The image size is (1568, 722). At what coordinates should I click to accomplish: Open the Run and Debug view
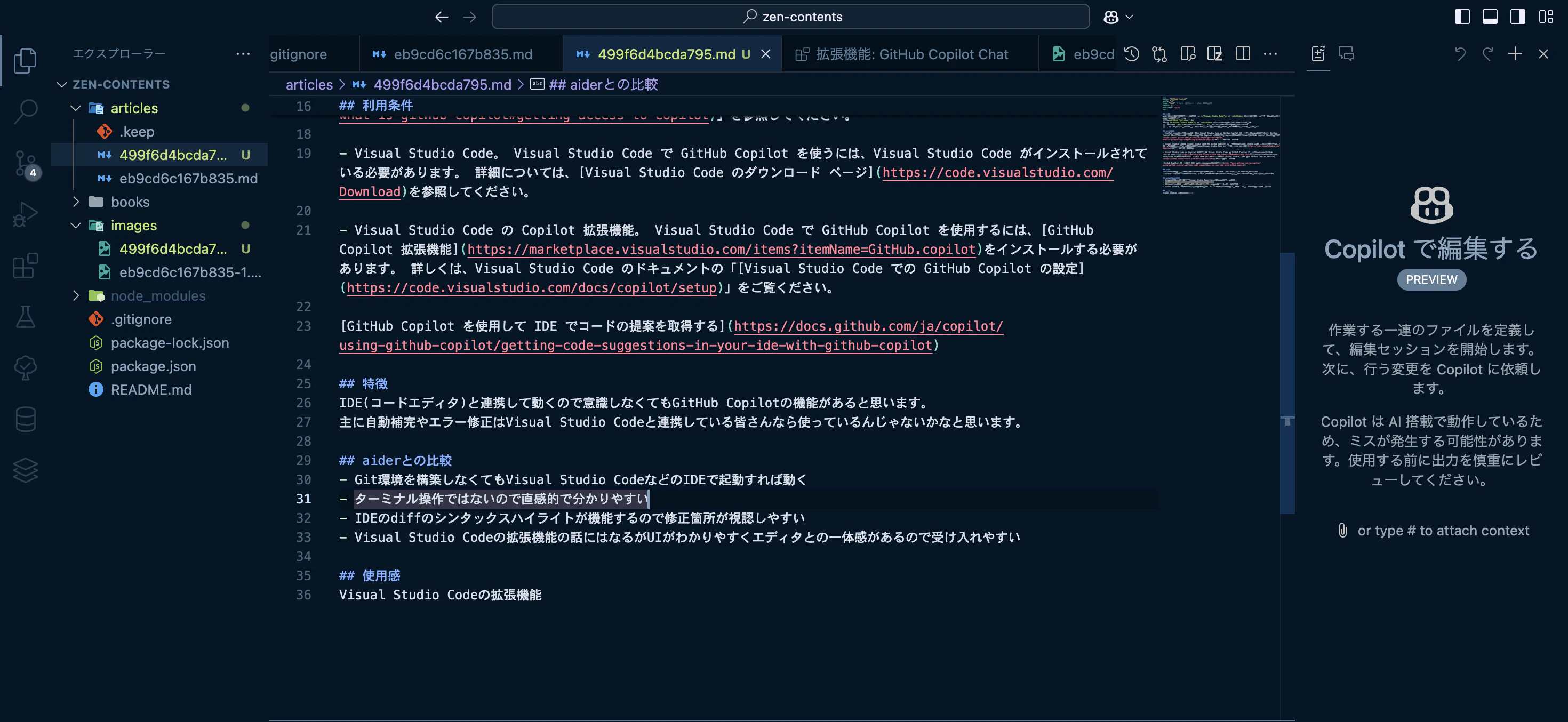[x=25, y=214]
